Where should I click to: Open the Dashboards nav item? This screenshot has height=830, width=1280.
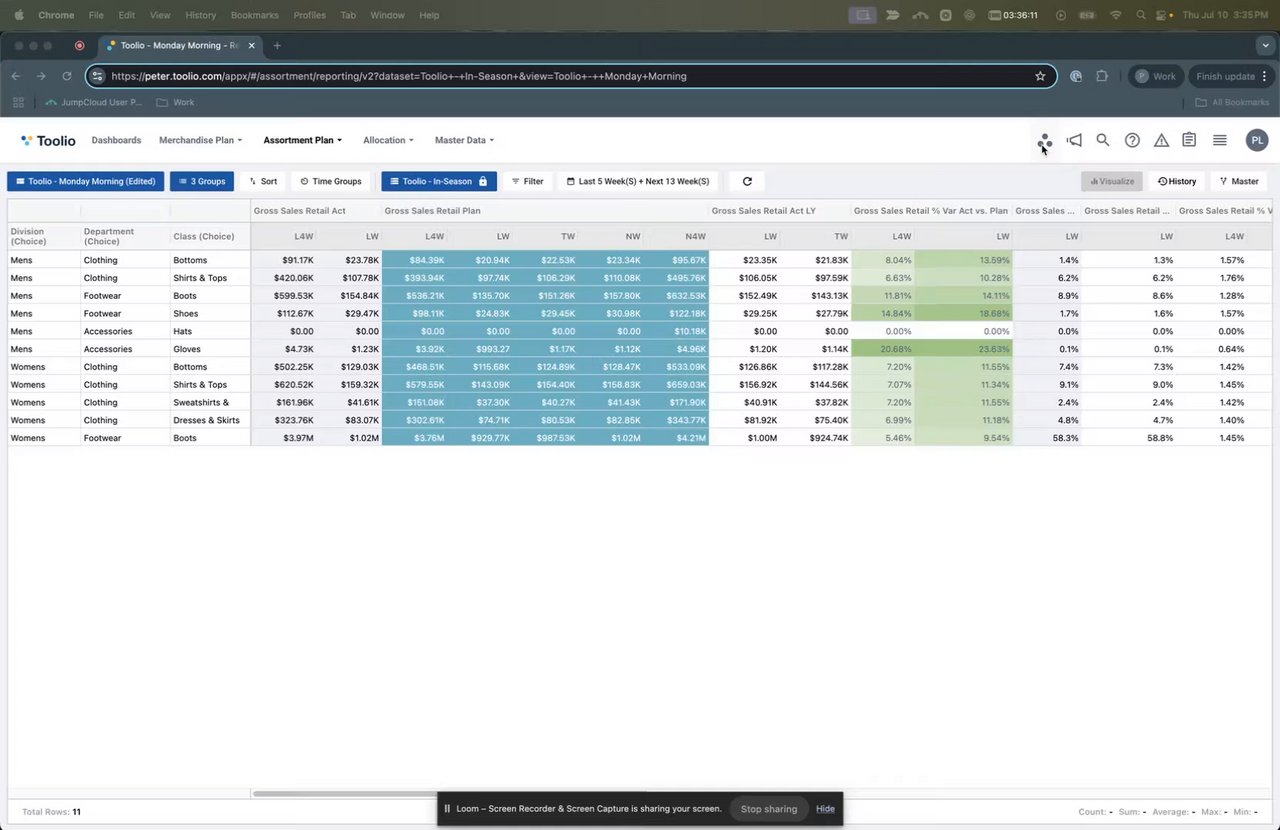click(x=116, y=140)
